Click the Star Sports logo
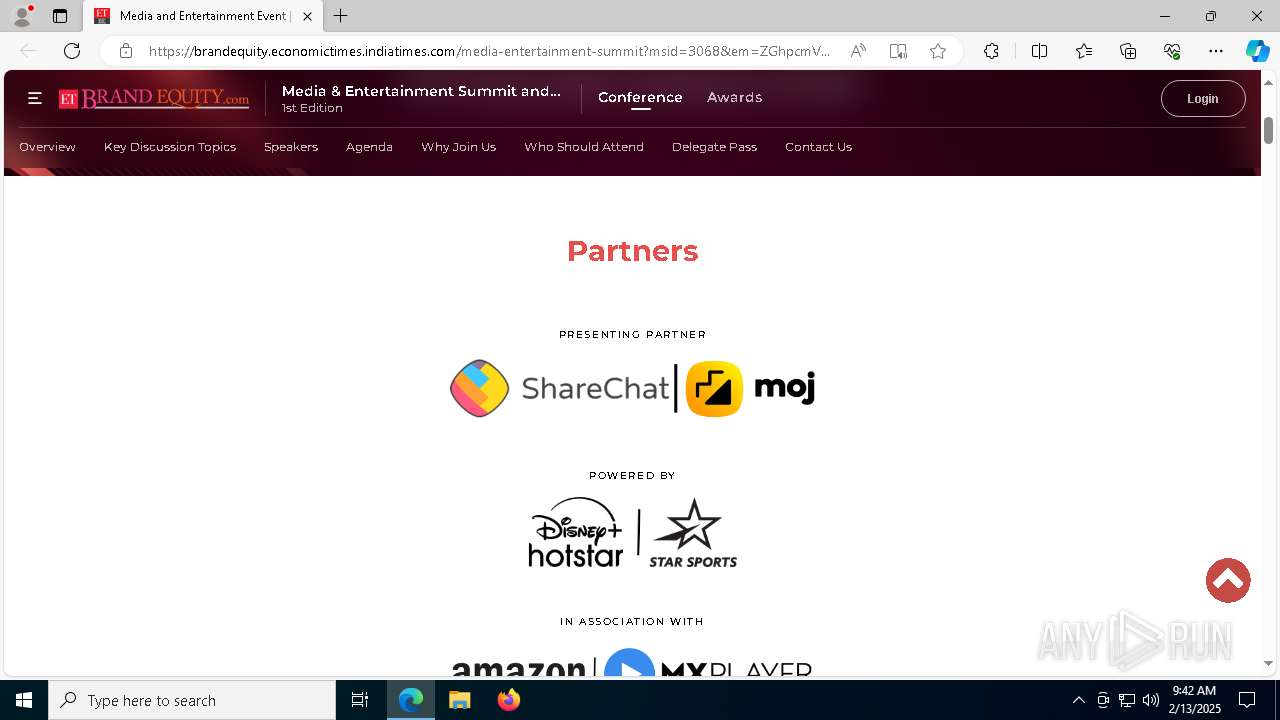This screenshot has height=720, width=1280. click(x=693, y=533)
